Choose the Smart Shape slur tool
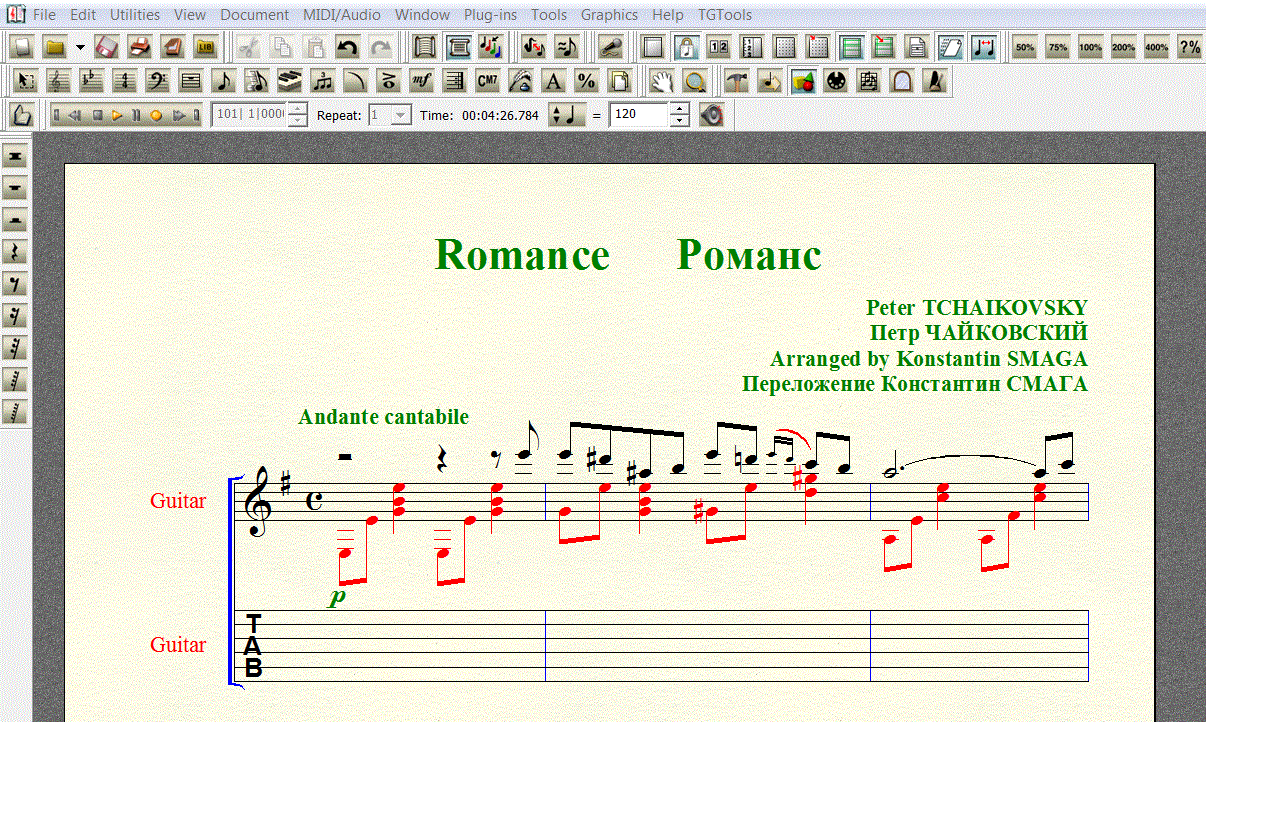The width and height of the screenshot is (1274, 817). 354,81
